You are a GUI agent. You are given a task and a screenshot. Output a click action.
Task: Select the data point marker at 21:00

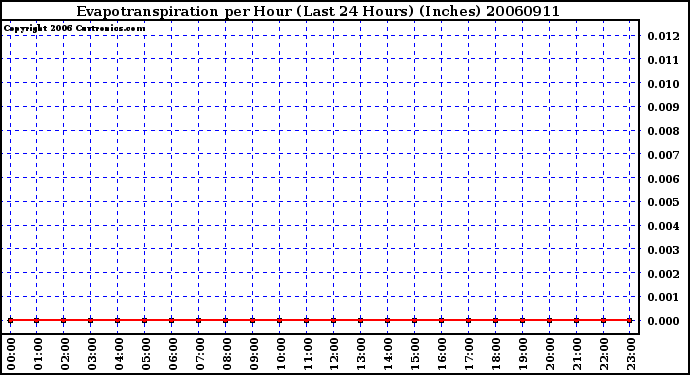tap(576, 320)
